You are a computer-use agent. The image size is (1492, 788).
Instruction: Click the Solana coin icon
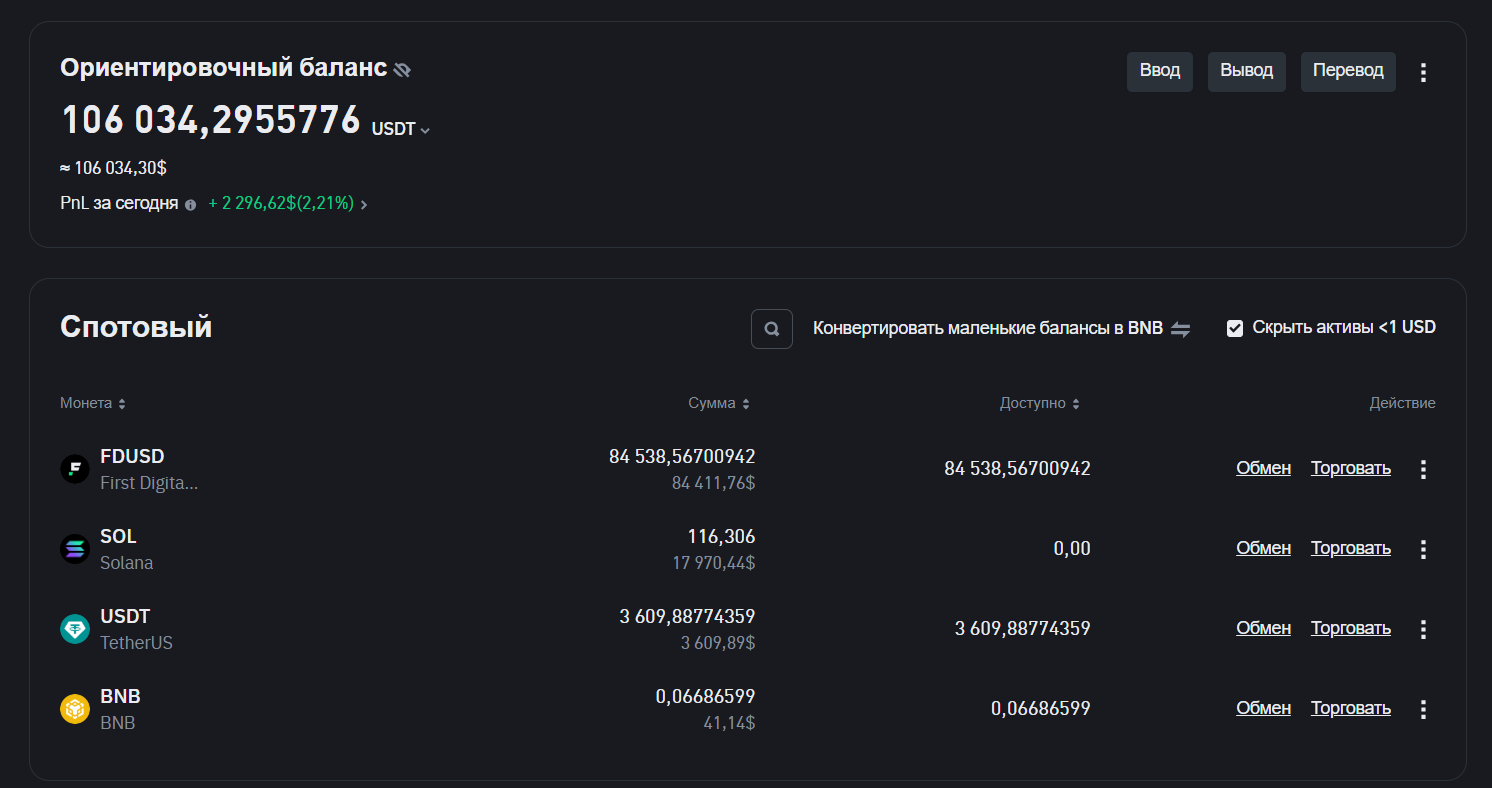[x=75, y=549]
